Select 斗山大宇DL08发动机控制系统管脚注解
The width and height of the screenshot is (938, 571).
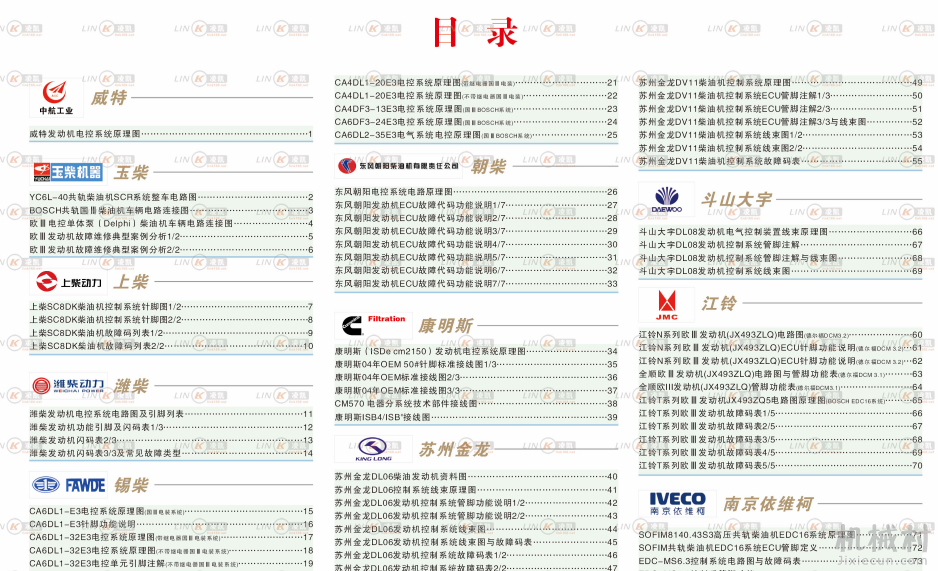click(x=781, y=245)
